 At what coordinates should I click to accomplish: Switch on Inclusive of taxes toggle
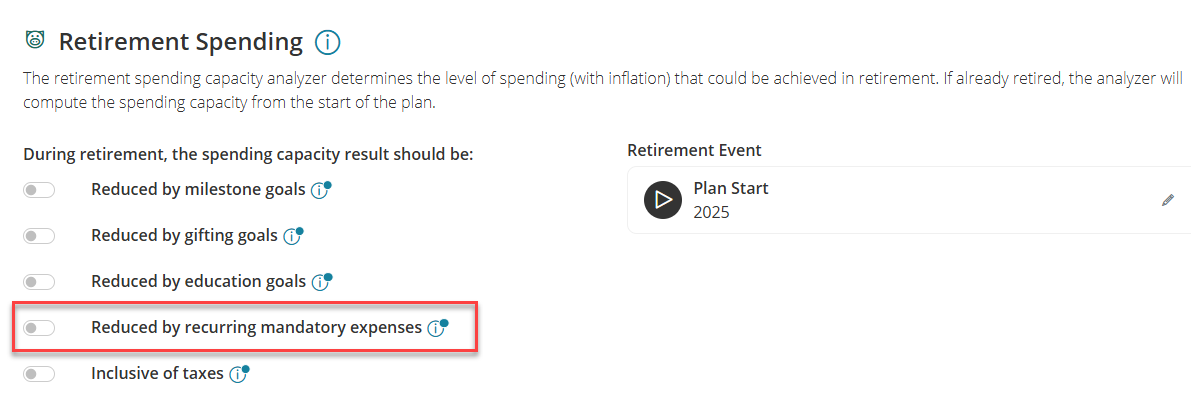click(39, 374)
